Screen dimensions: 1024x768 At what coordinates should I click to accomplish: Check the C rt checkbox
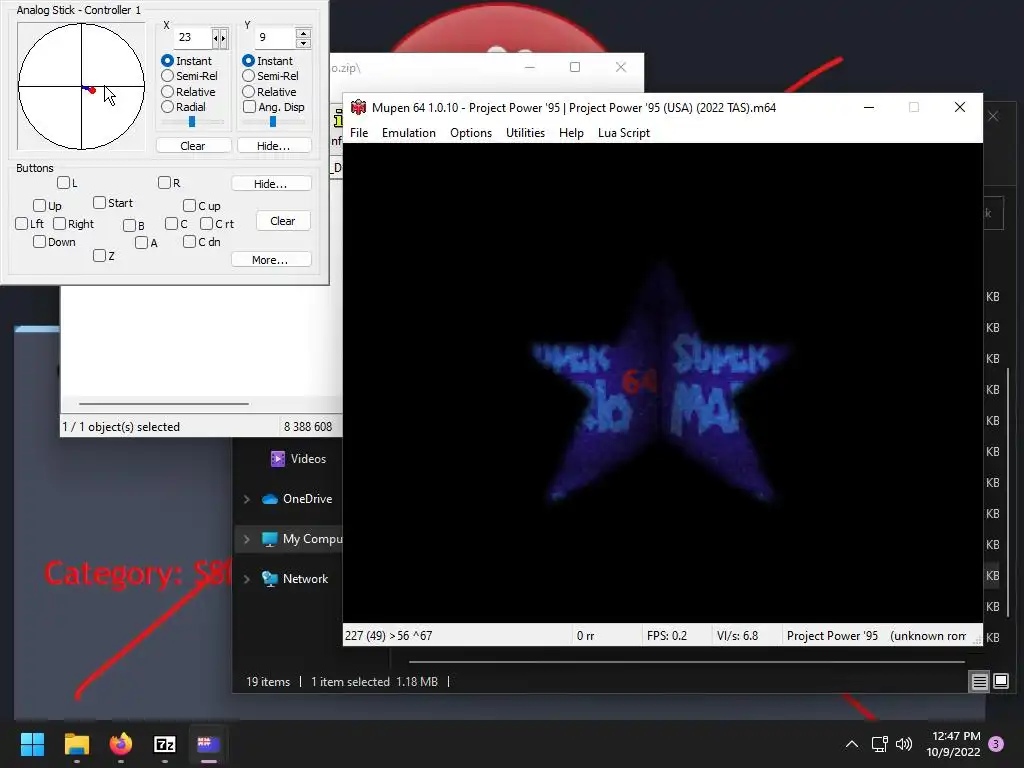[206, 223]
